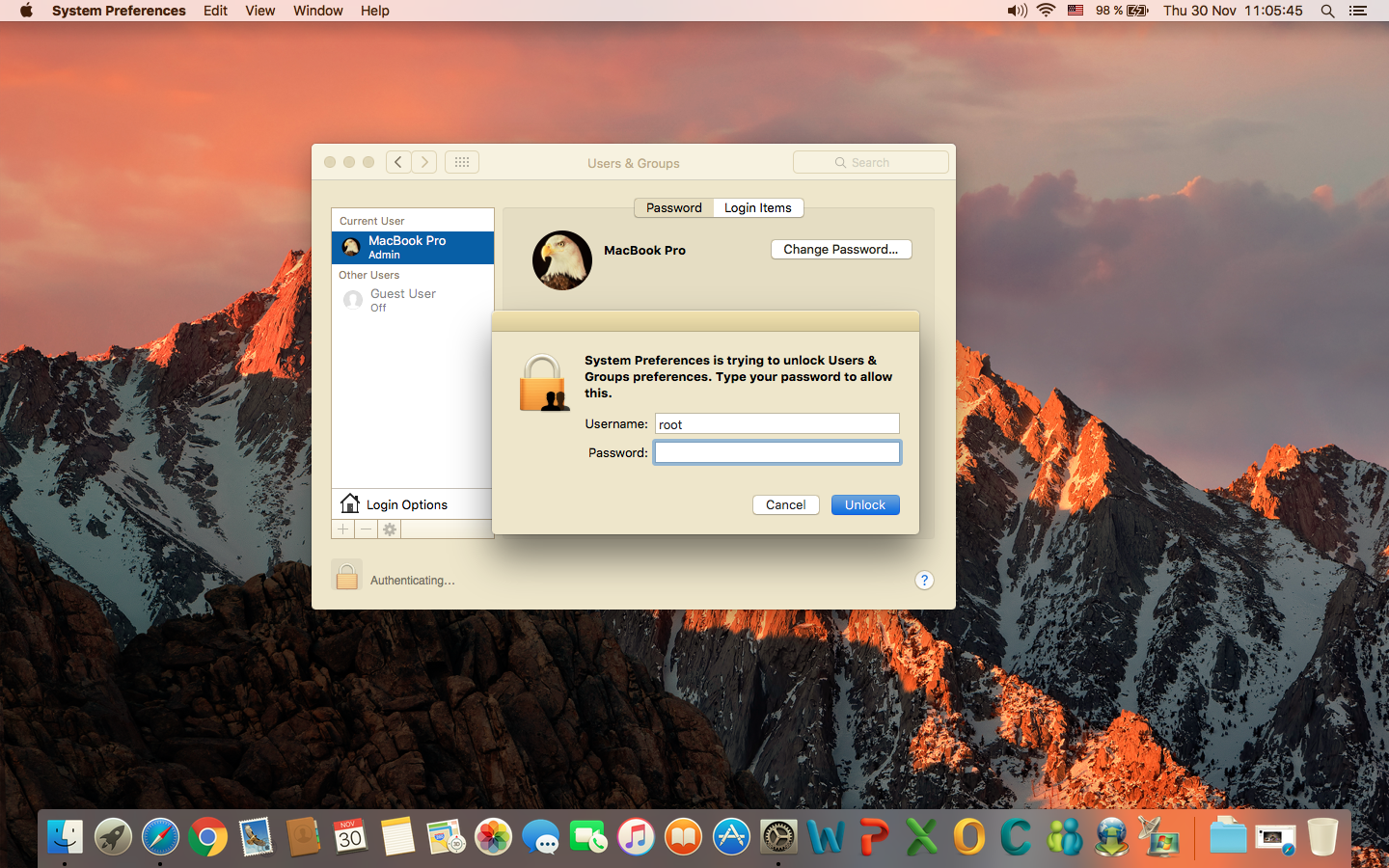Open Microsoft Communicator C icon in Dock
Viewport: 1389px width, 868px height.
coord(1017,836)
